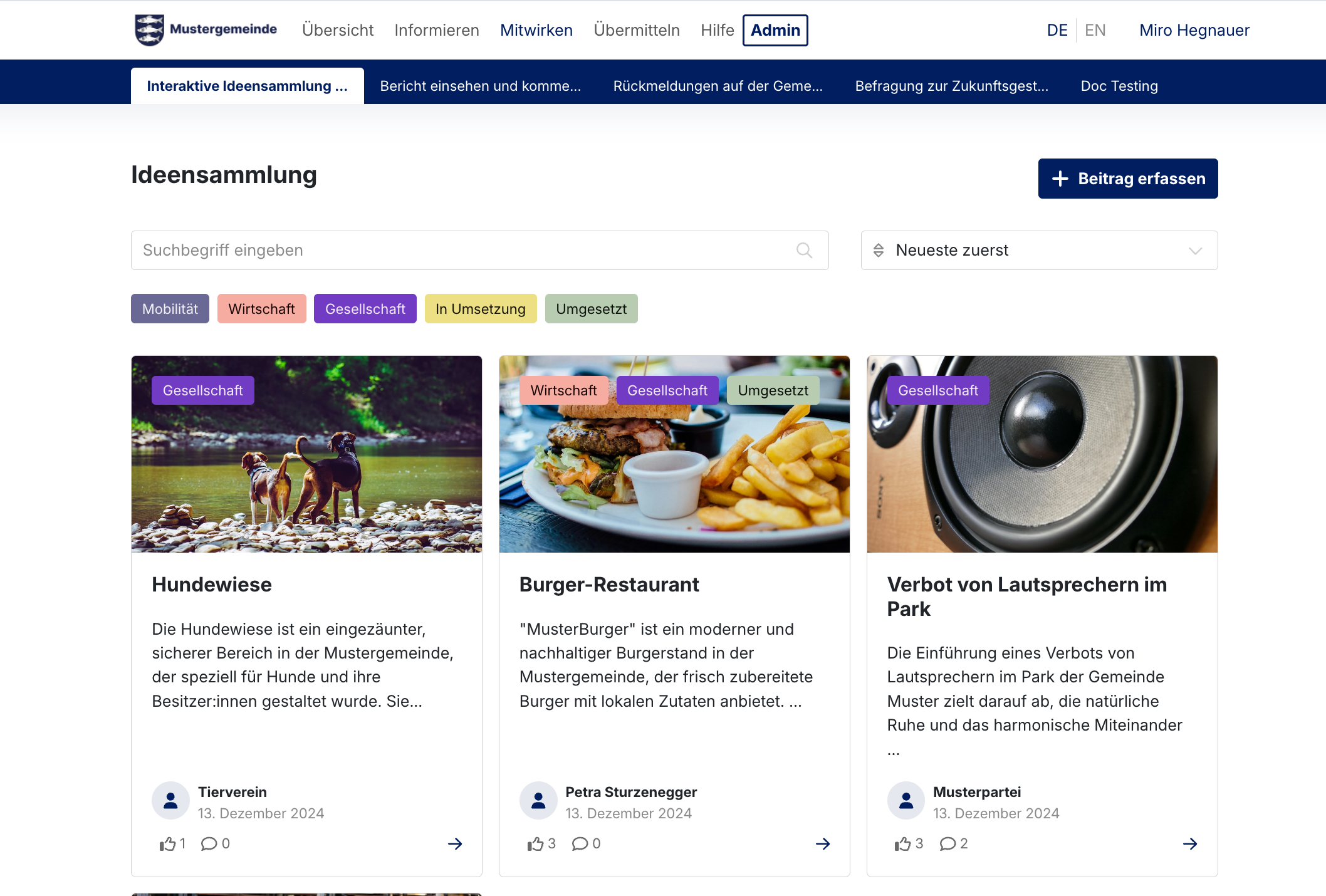Click the search magnifier icon

[x=804, y=251]
